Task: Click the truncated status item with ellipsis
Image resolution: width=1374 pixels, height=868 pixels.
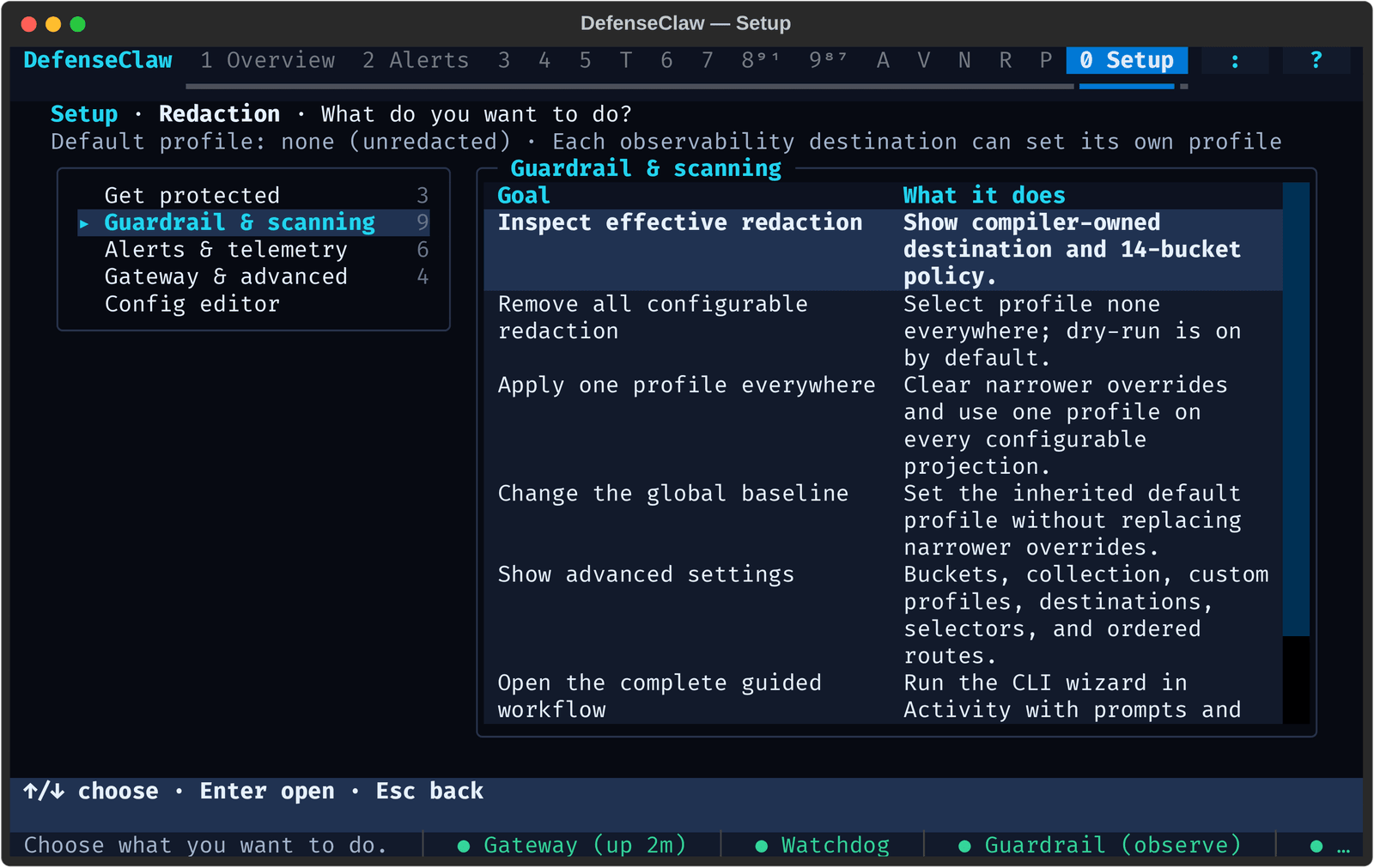Action: click(1329, 847)
